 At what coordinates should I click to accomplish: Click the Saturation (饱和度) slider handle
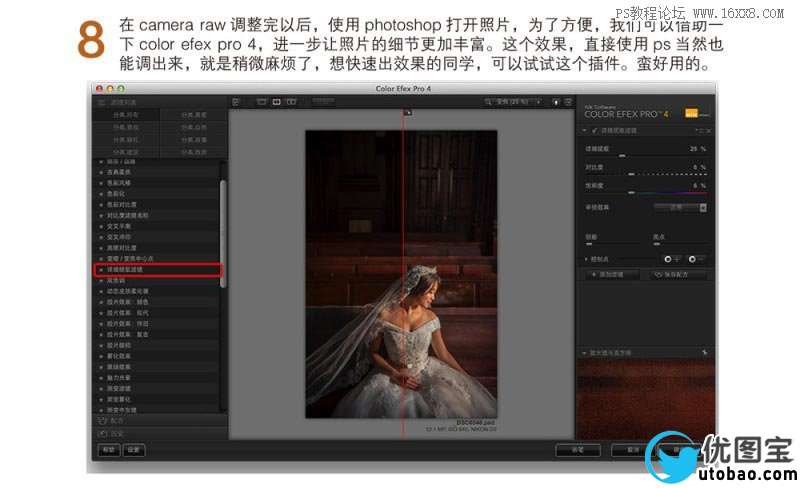pos(631,192)
